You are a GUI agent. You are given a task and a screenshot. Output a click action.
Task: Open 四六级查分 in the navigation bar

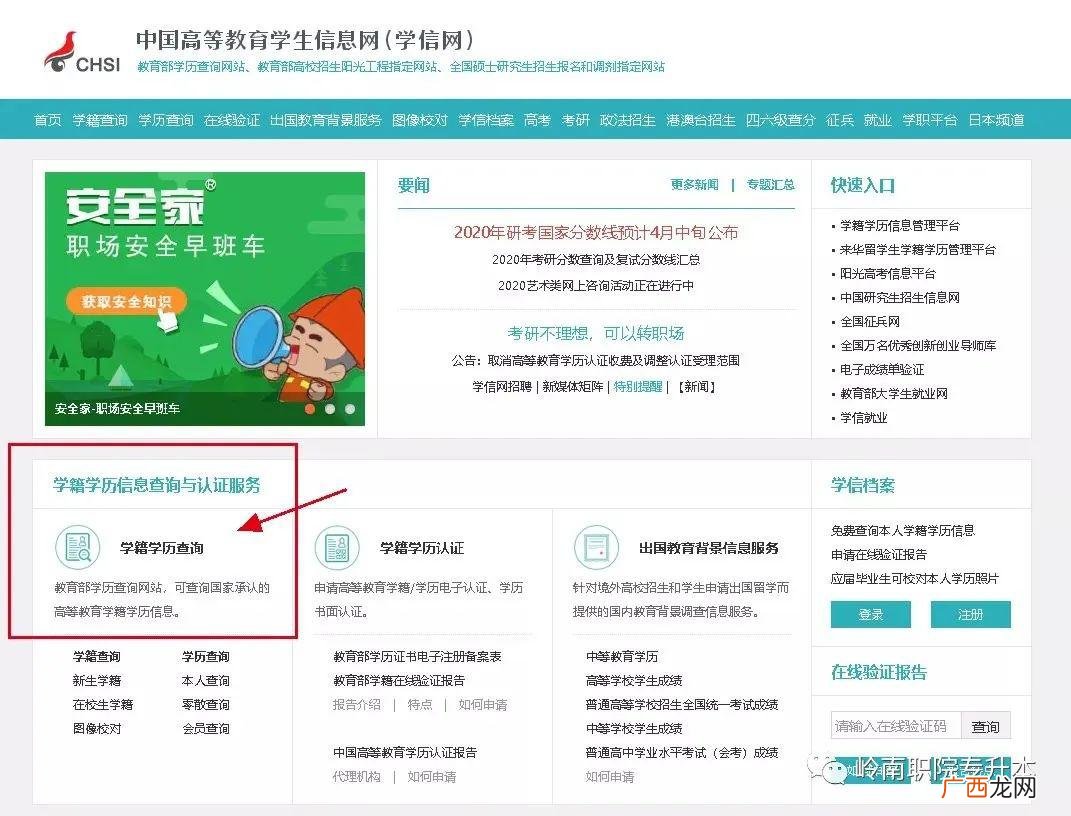pyautogui.click(x=781, y=120)
